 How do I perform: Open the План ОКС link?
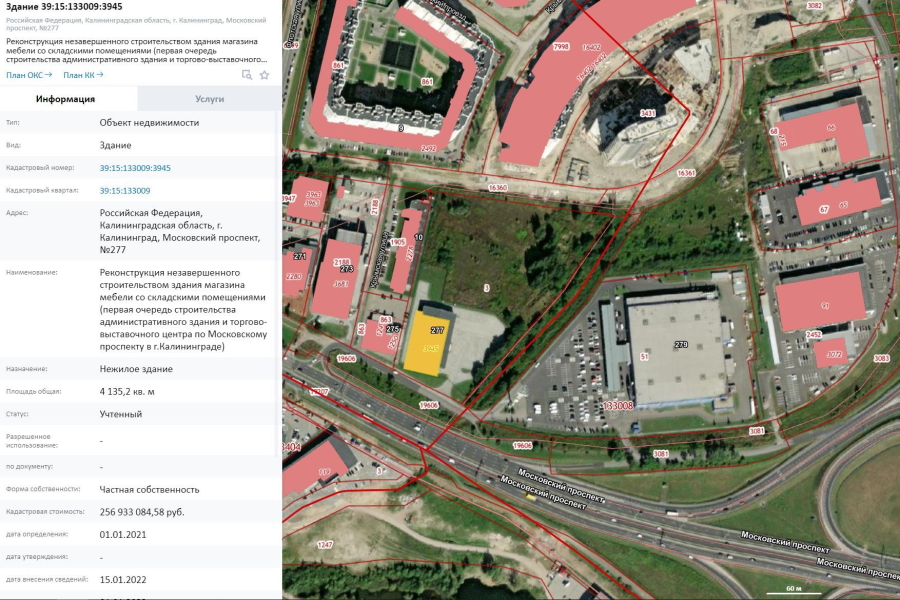tap(28, 75)
